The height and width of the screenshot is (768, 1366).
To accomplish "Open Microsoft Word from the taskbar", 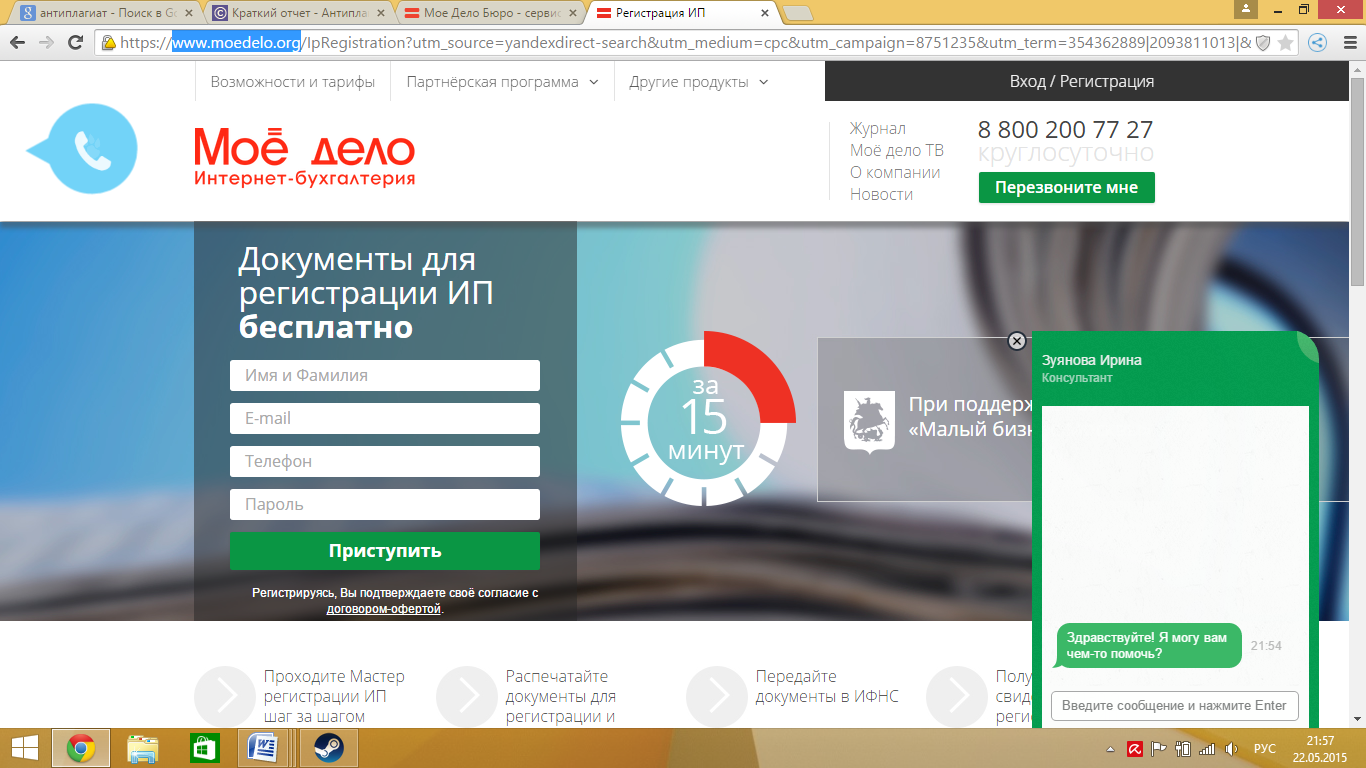I will point(265,748).
